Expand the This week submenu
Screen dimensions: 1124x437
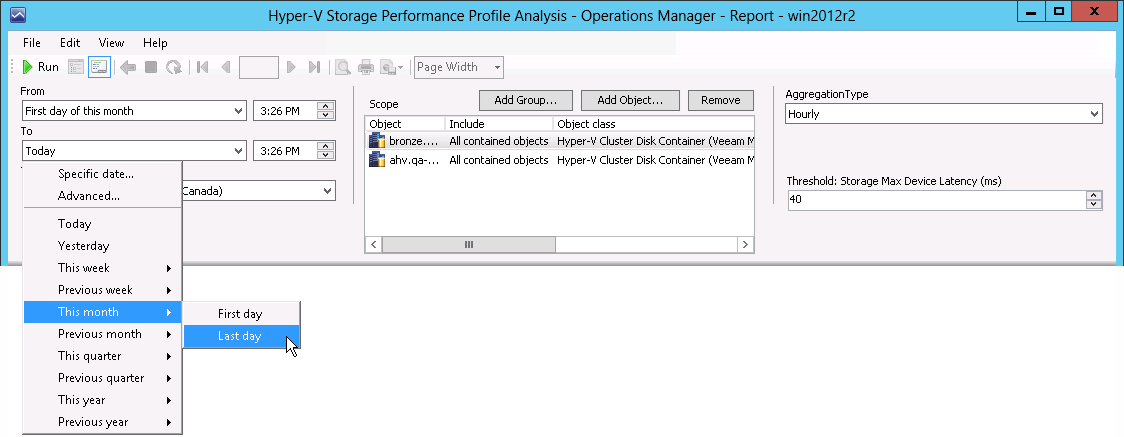(x=102, y=268)
